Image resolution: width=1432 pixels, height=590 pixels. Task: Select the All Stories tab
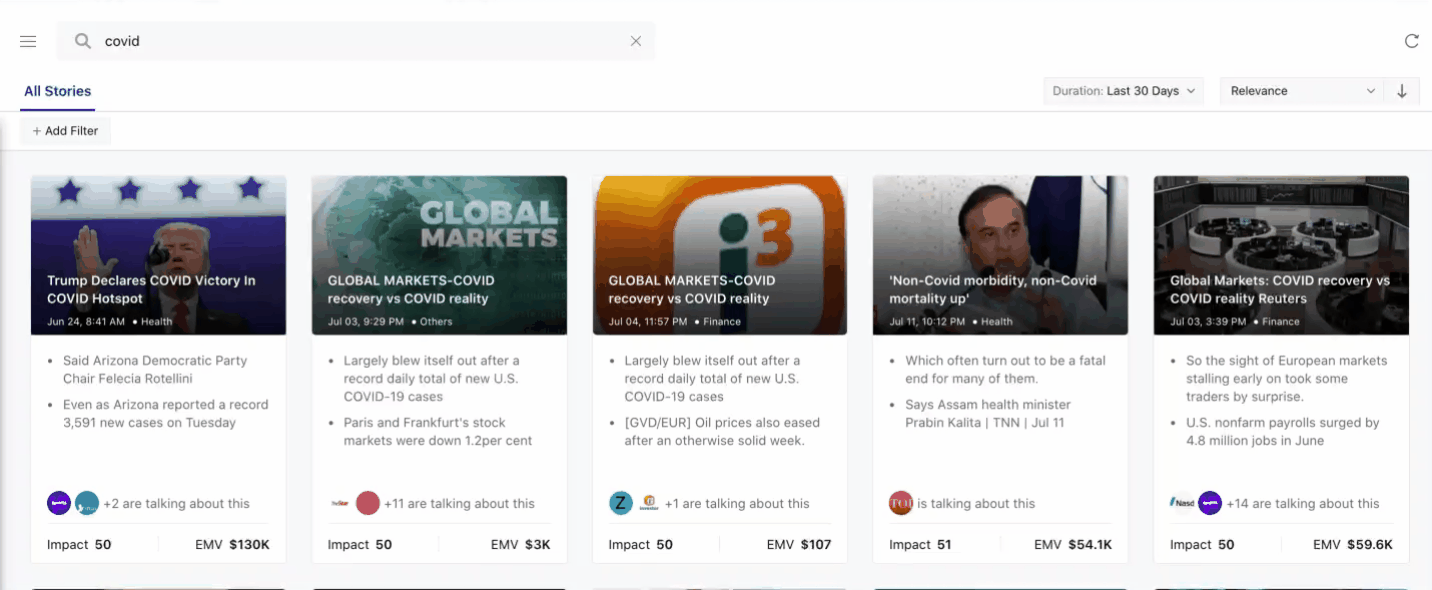58,91
